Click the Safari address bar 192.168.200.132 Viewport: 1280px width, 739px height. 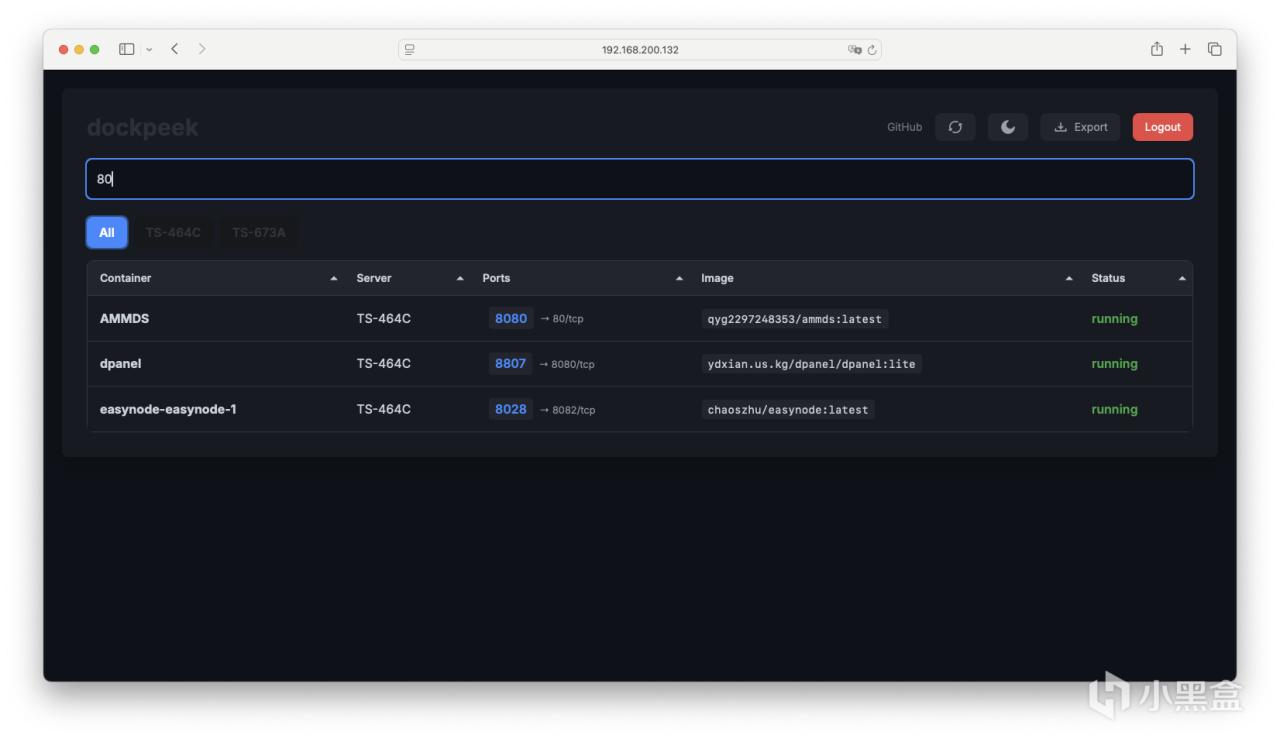tap(640, 49)
